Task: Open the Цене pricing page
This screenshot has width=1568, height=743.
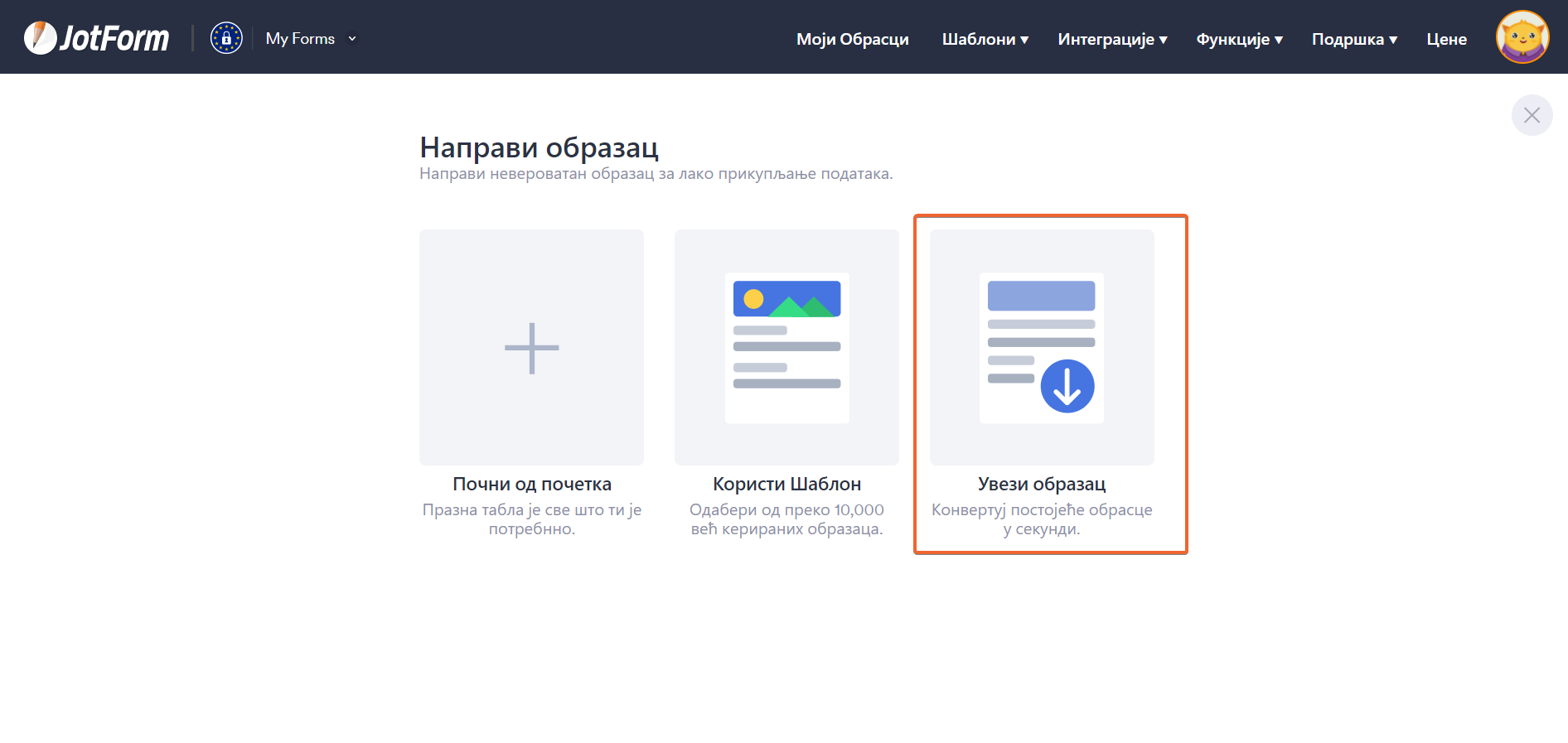Action: point(1446,39)
